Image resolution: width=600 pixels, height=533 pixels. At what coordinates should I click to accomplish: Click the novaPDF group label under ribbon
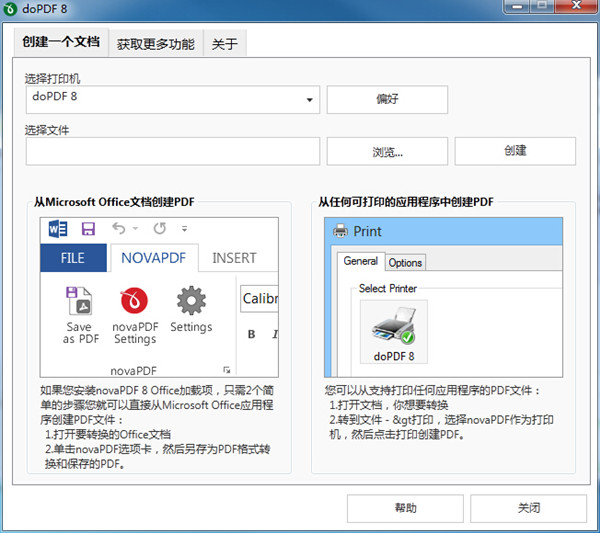(134, 370)
